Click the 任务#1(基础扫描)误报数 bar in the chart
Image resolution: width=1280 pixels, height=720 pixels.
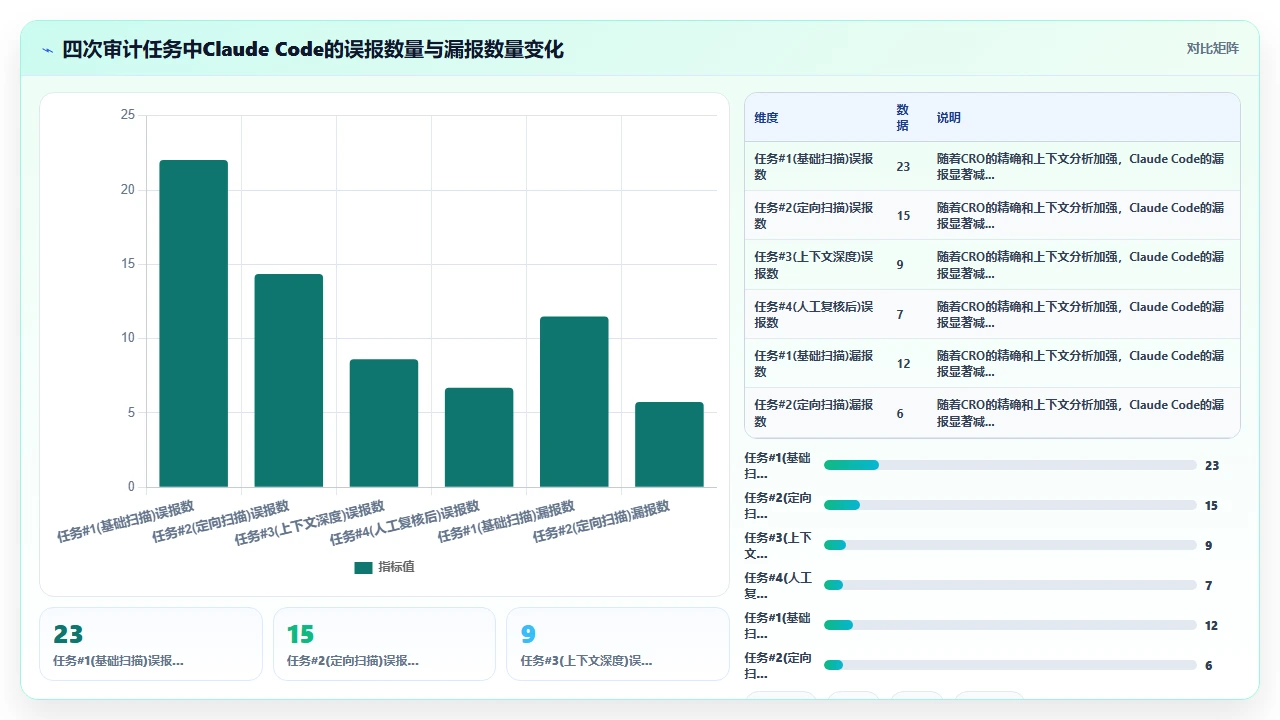click(193, 324)
